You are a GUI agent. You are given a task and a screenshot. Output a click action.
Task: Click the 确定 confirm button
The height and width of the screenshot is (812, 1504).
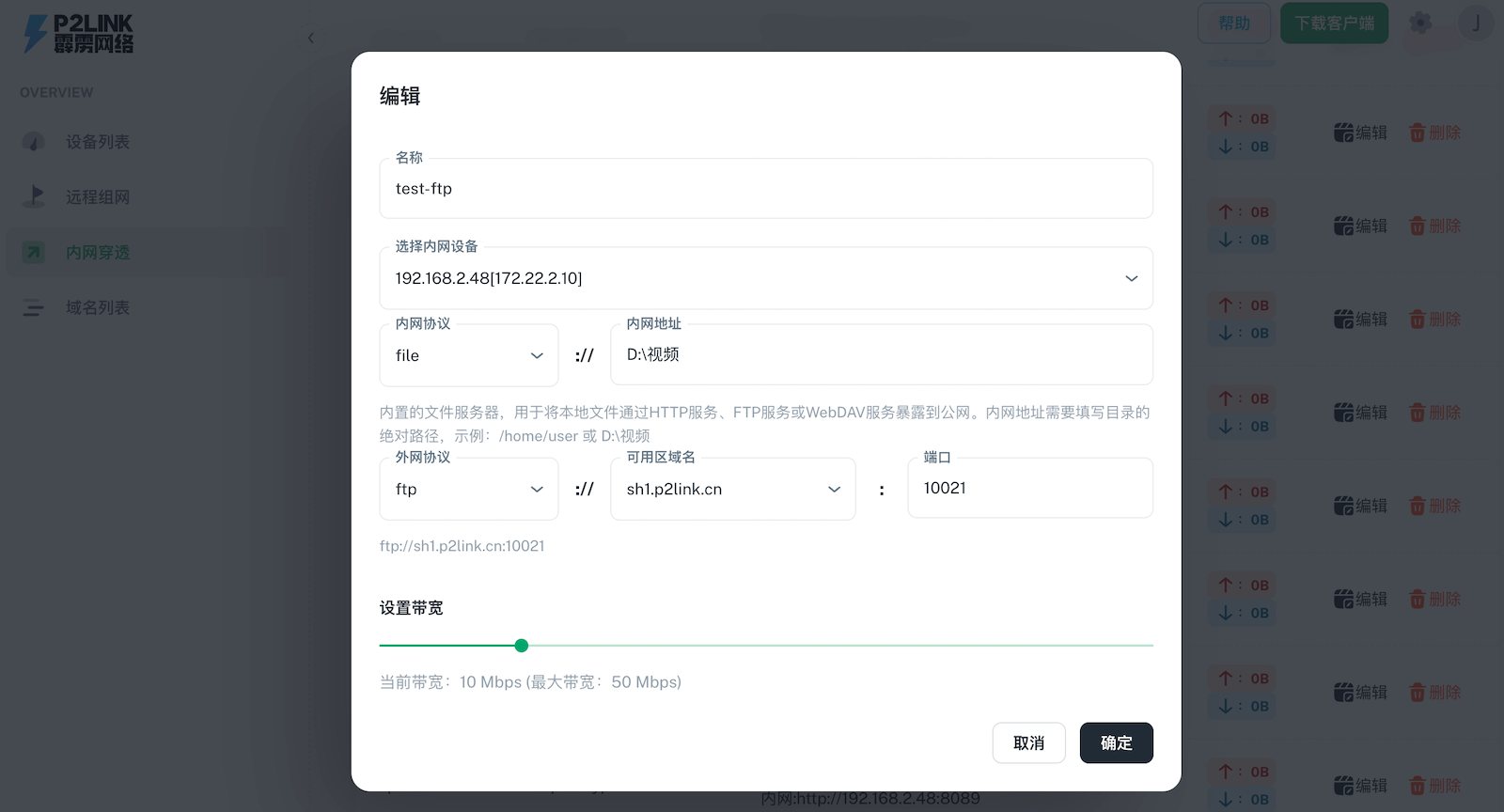pyautogui.click(x=1116, y=742)
